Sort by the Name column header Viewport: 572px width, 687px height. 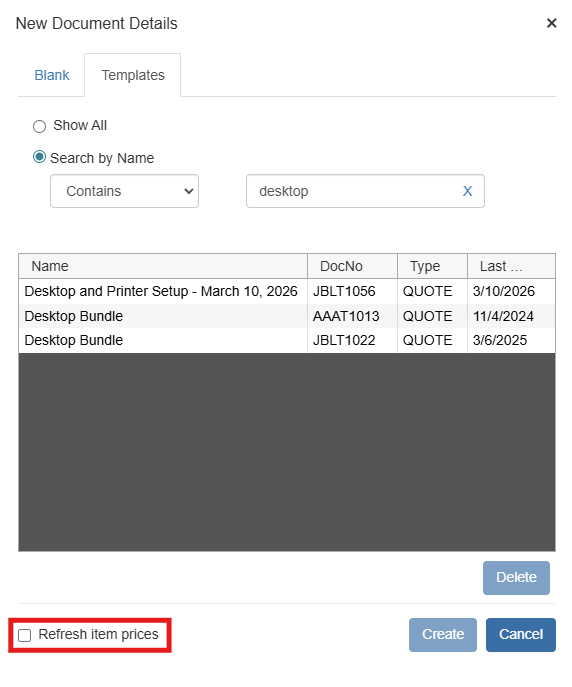coord(163,266)
